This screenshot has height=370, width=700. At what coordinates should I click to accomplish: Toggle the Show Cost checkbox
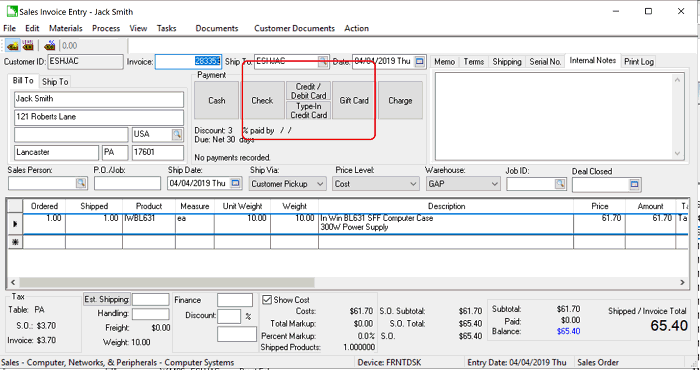pyautogui.click(x=267, y=299)
